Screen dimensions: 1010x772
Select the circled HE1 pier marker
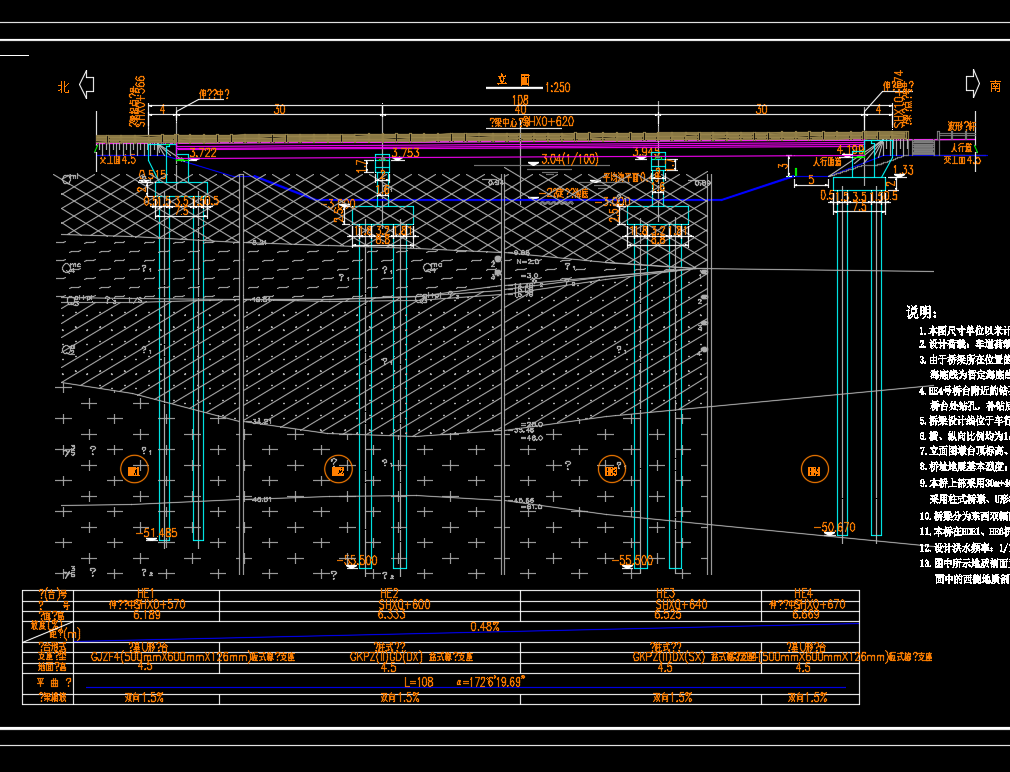point(134,469)
